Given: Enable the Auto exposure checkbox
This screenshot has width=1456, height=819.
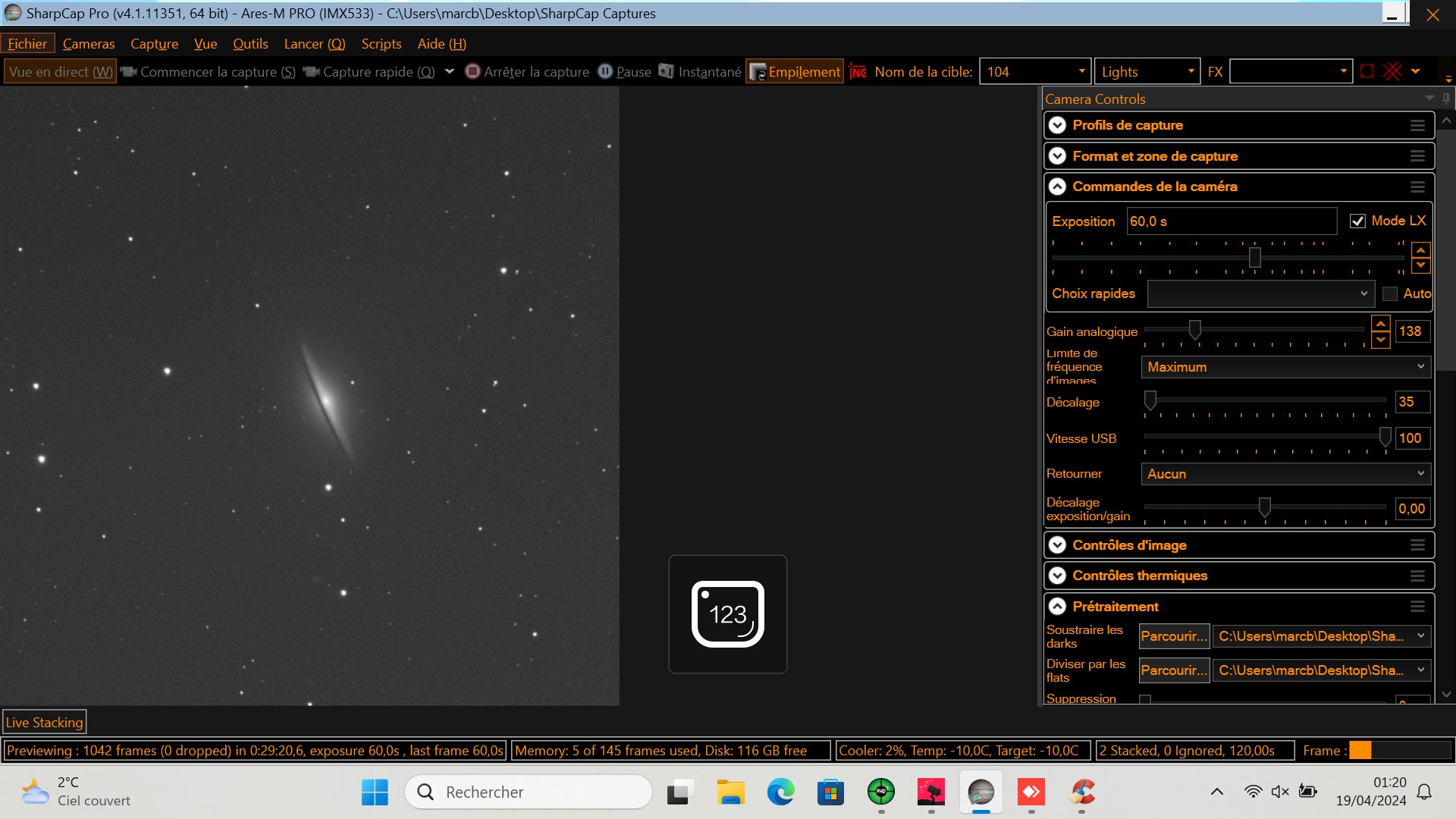Looking at the screenshot, I should coord(1389,293).
